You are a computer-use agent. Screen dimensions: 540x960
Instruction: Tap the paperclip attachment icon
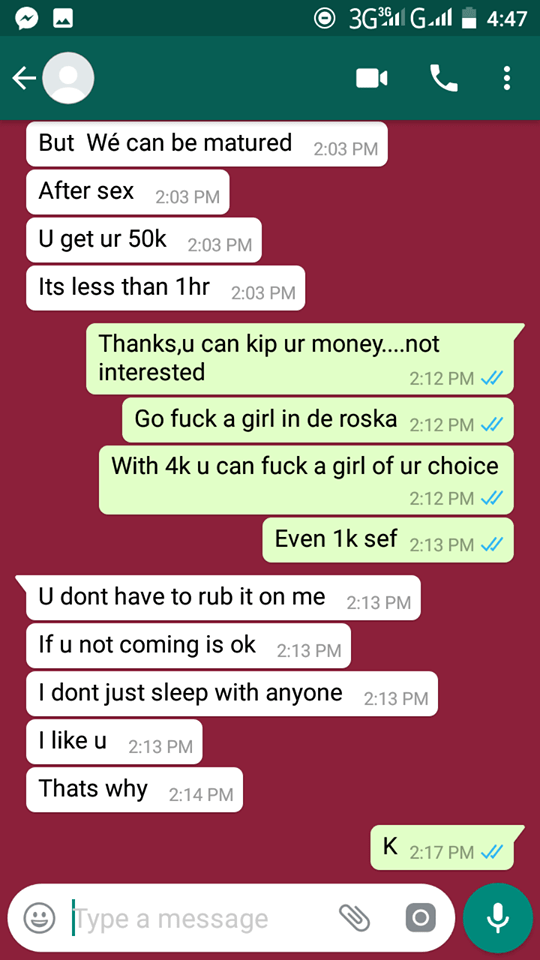(355, 917)
